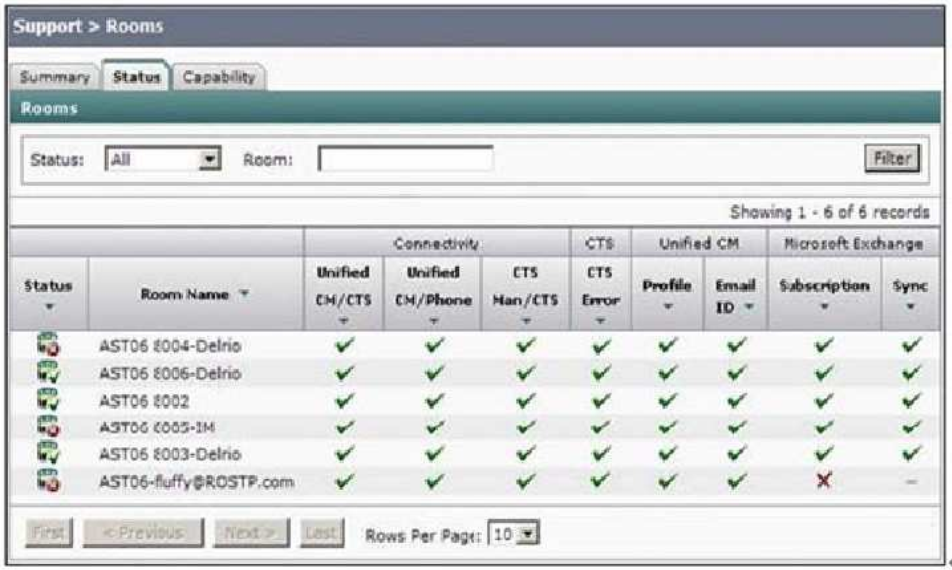Click Profile checkmark for AST06 8004-Delrio
Viewport: 952px width, 570px height.
coord(667,345)
